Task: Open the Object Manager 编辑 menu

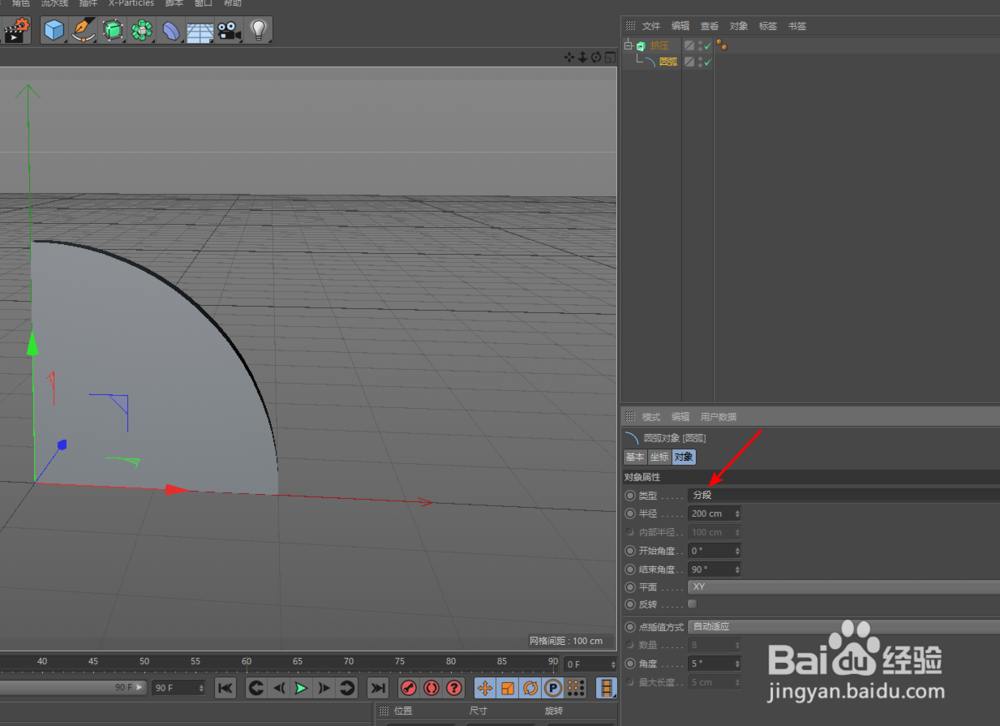Action: click(x=680, y=26)
